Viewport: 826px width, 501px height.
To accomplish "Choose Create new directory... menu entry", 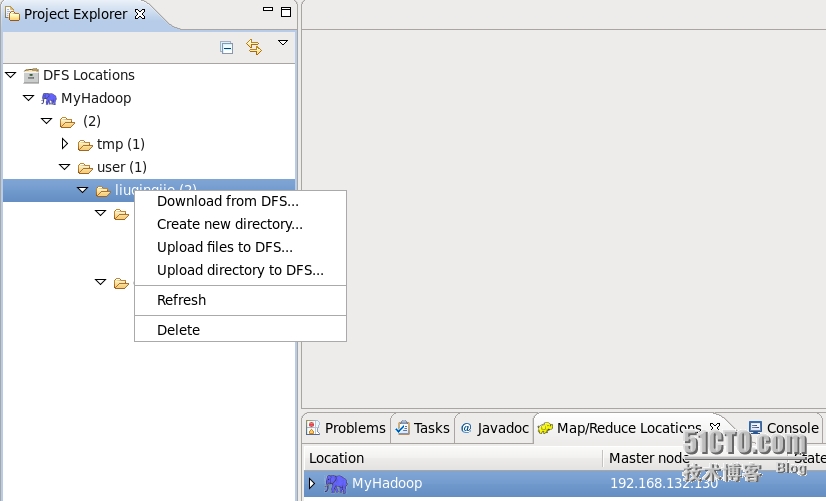I will point(240,224).
